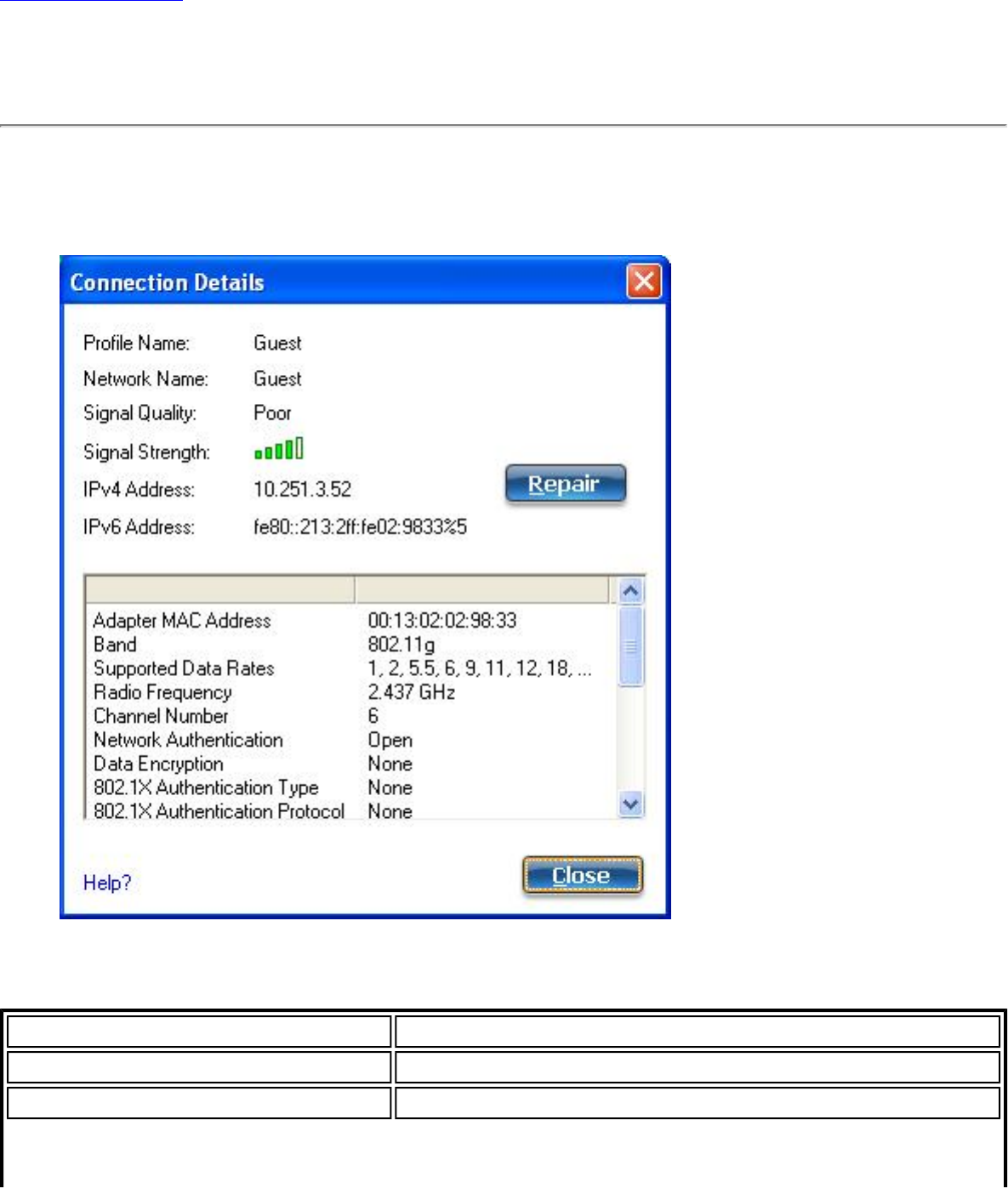The image size is (1008, 1188).
Task: Click the IPv4 address 10.251.3.52
Action: click(303, 489)
